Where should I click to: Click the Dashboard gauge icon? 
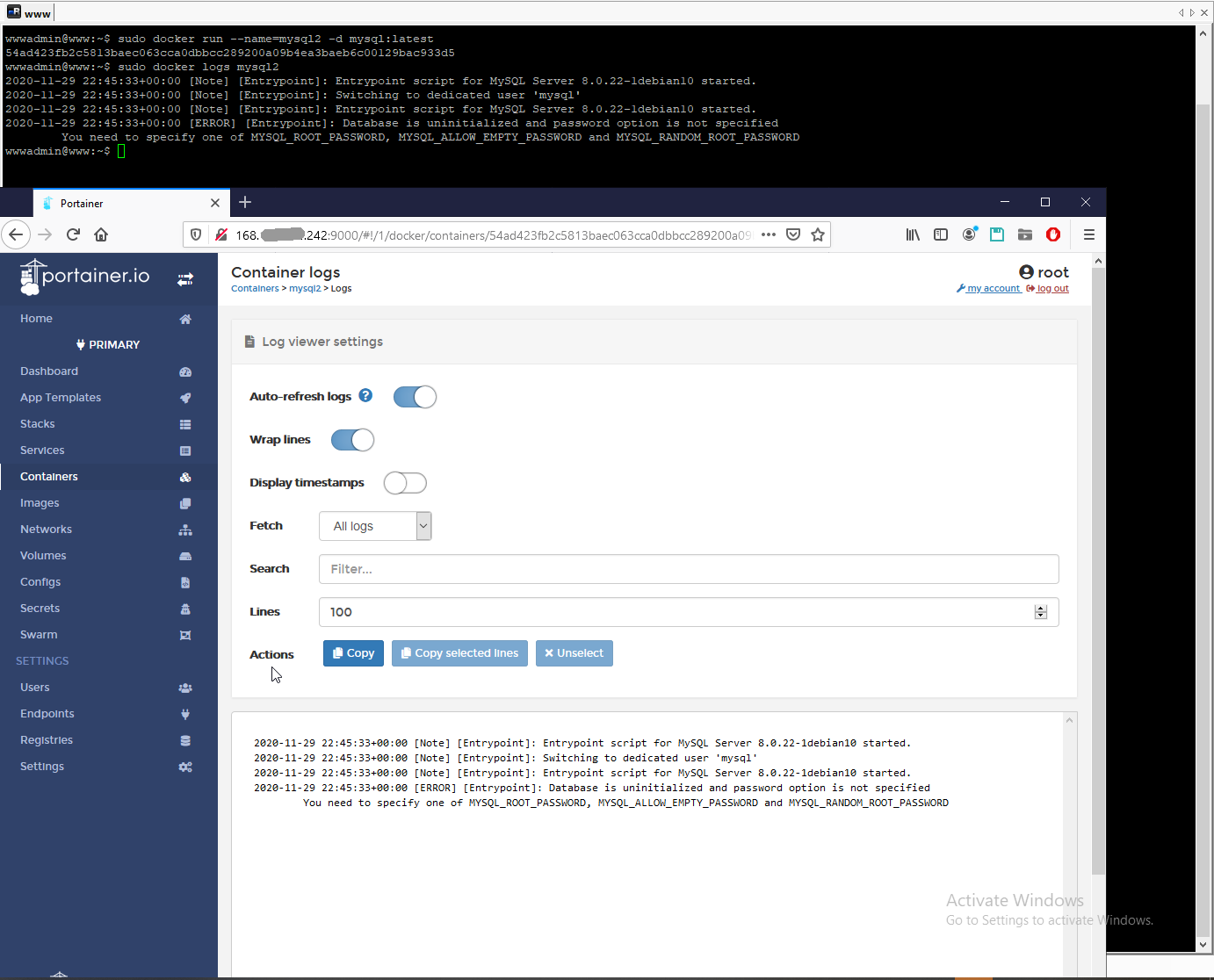tap(185, 371)
